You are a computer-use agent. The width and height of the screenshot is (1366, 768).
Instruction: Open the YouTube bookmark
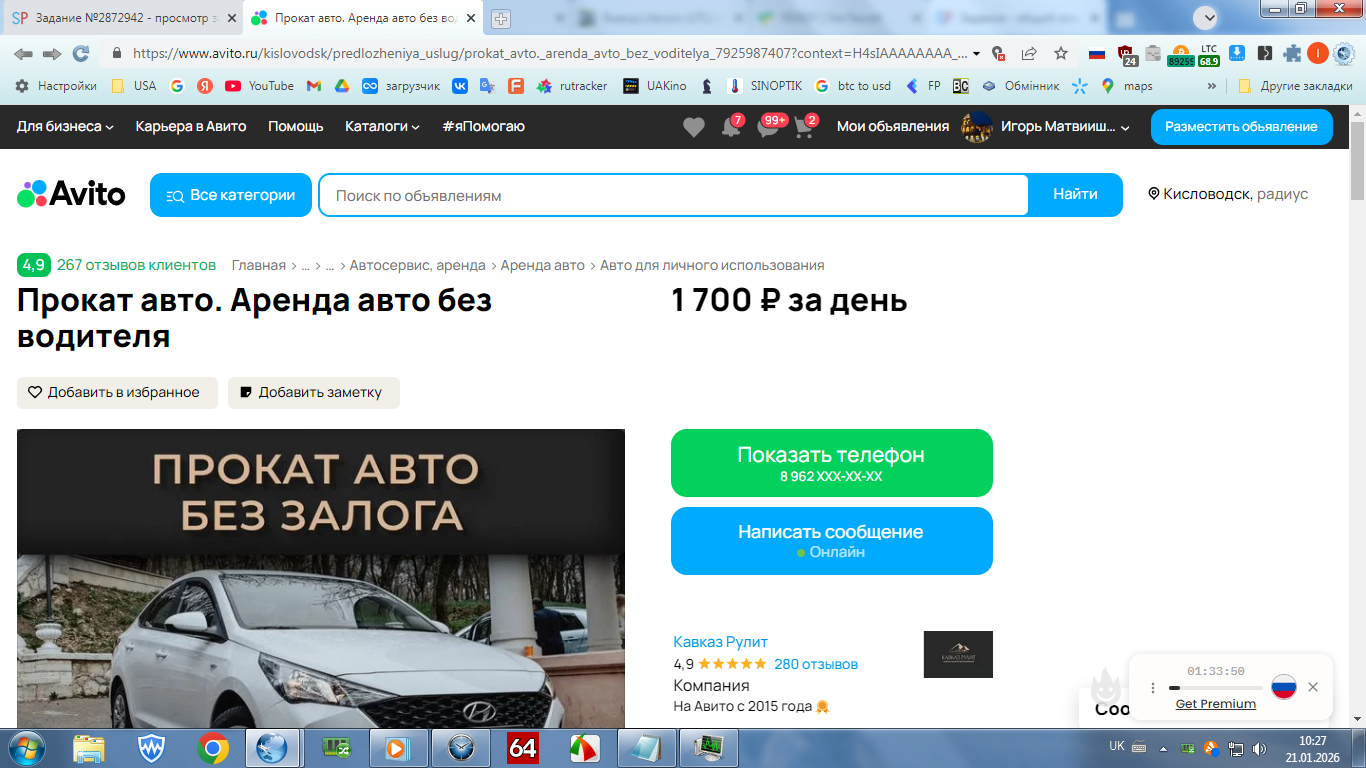[259, 86]
